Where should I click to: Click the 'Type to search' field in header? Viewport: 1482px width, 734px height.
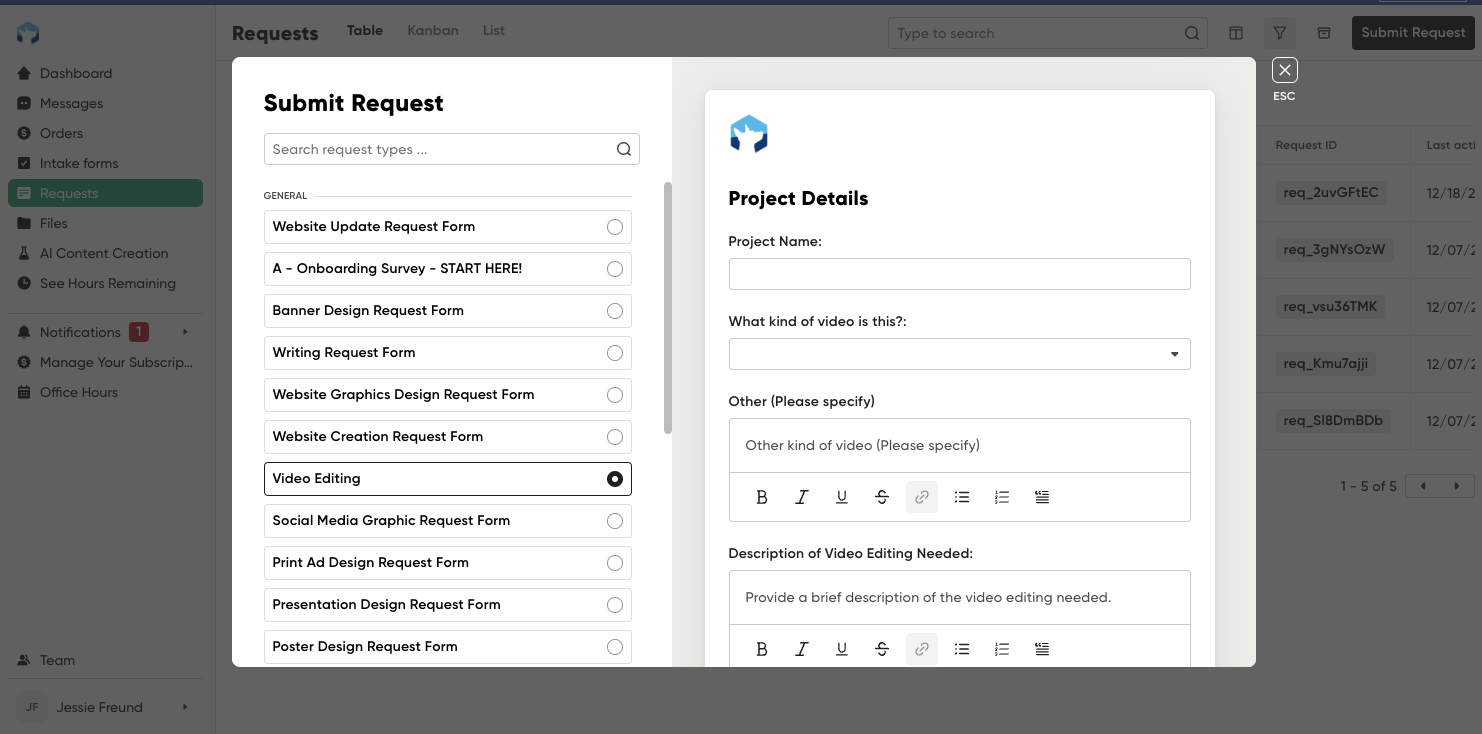[1047, 33]
